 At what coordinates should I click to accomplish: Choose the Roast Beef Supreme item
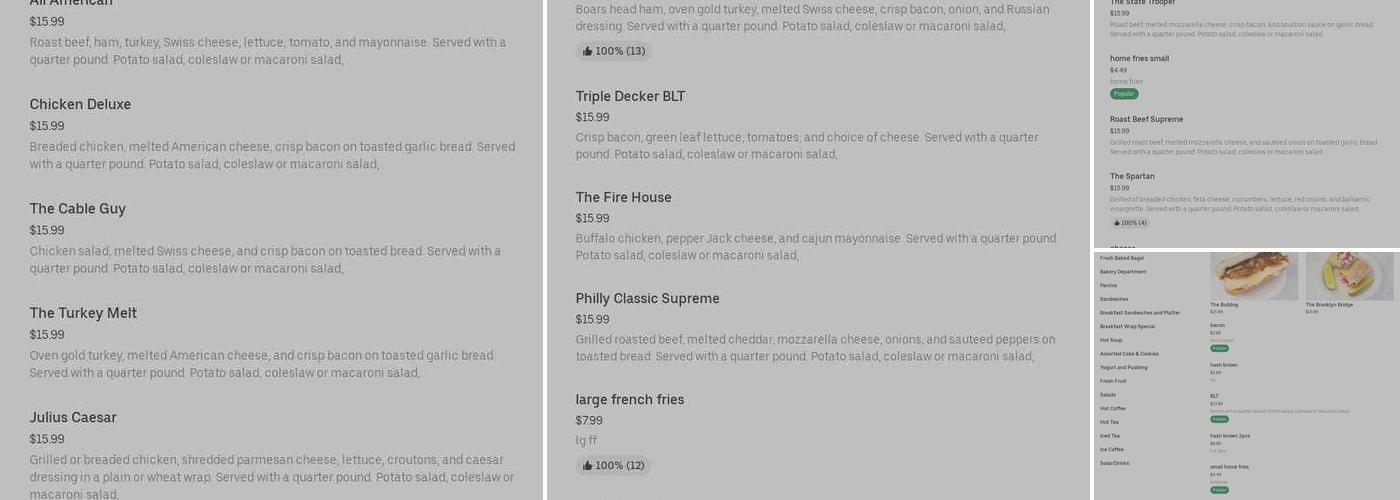[x=1146, y=119]
